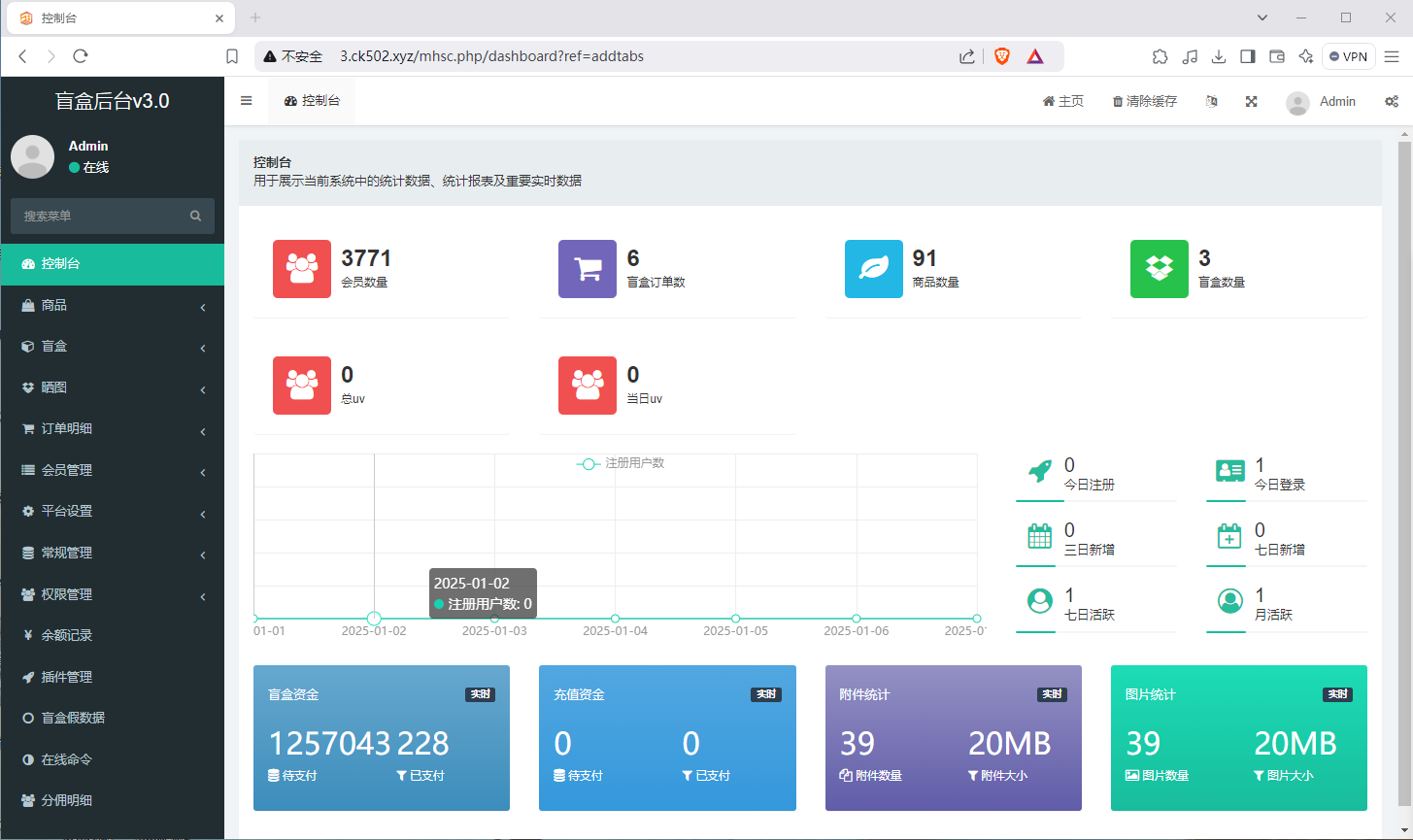
Task: Expand the 晒图 sidebar menu
Action: click(x=112, y=388)
